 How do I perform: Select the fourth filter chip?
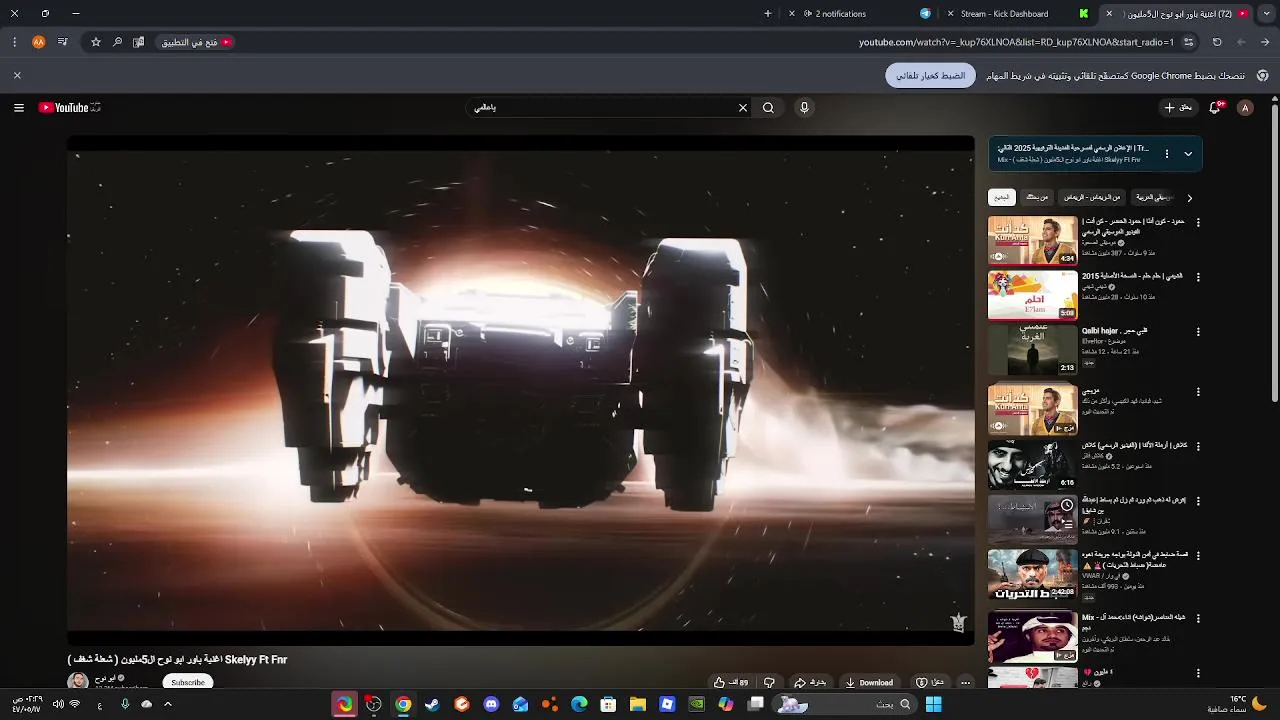point(1152,197)
